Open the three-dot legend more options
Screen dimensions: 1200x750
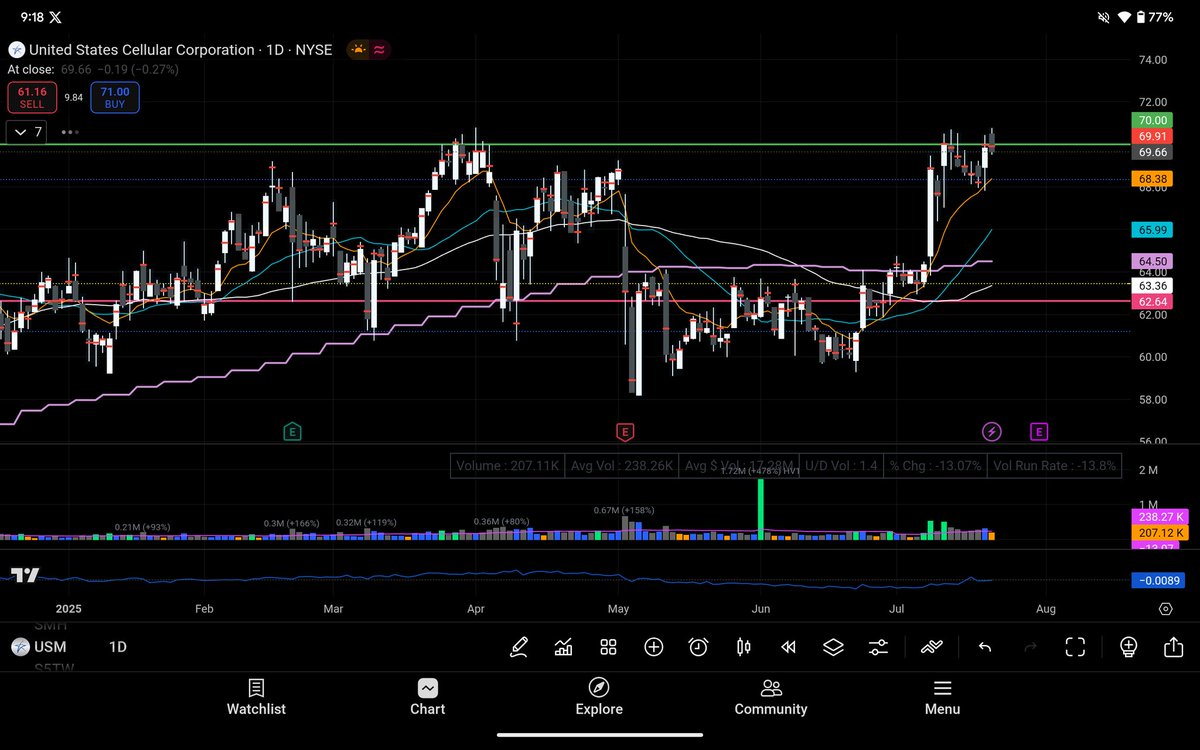(69, 132)
